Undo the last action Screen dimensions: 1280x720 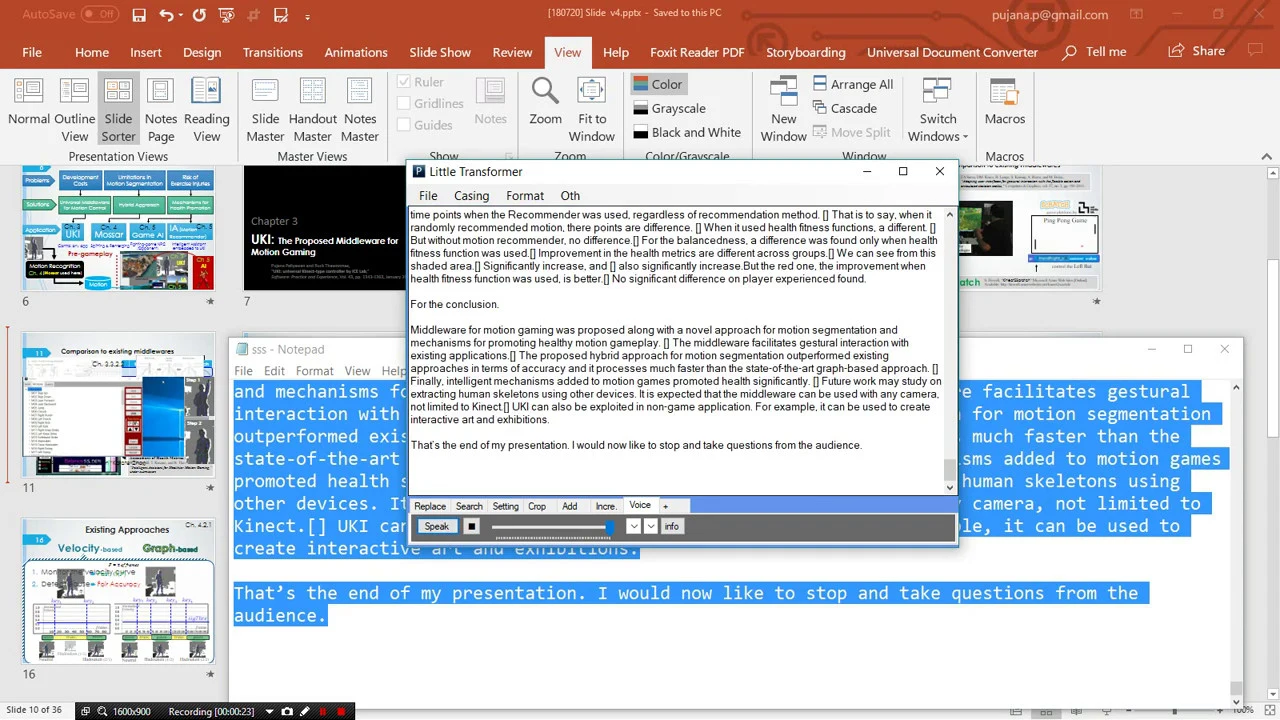(x=166, y=15)
